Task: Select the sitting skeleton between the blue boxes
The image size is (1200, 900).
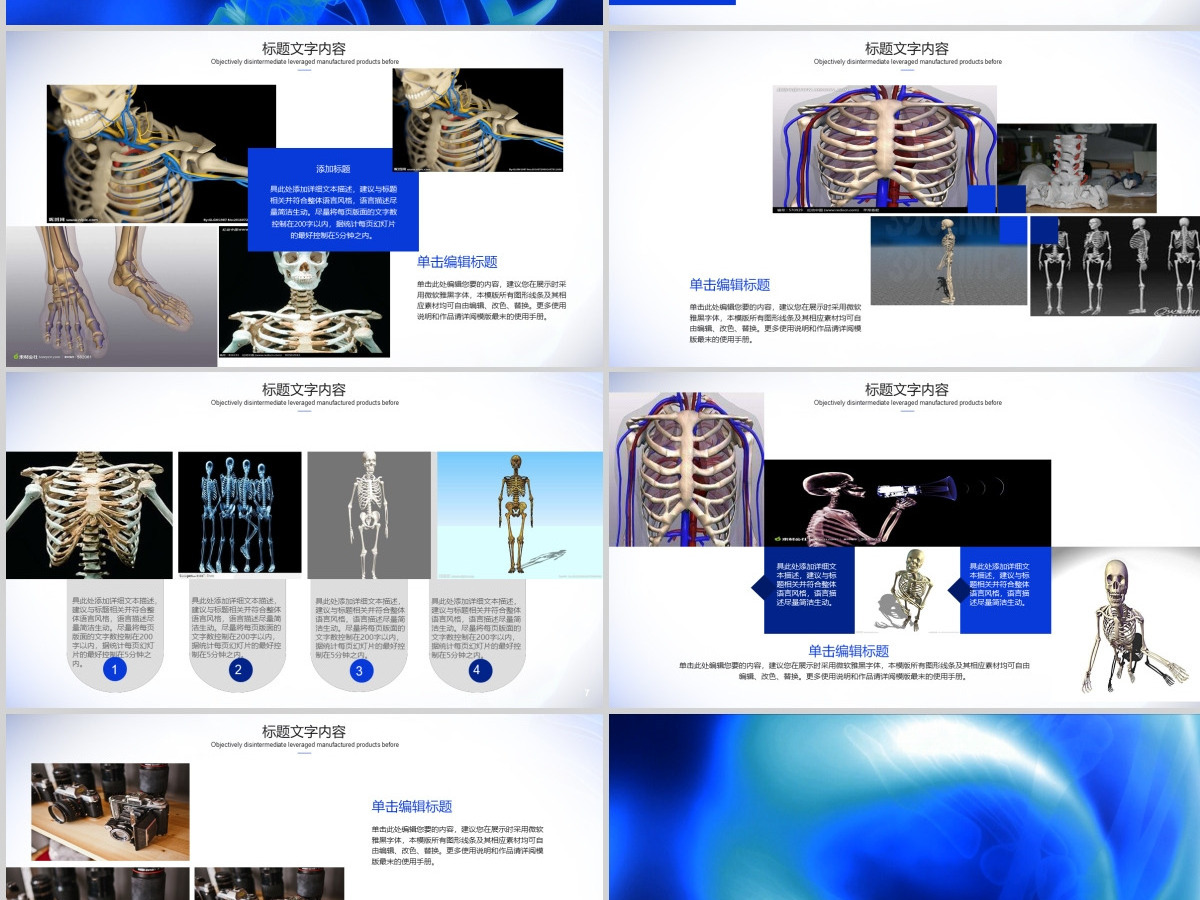Action: 907,590
